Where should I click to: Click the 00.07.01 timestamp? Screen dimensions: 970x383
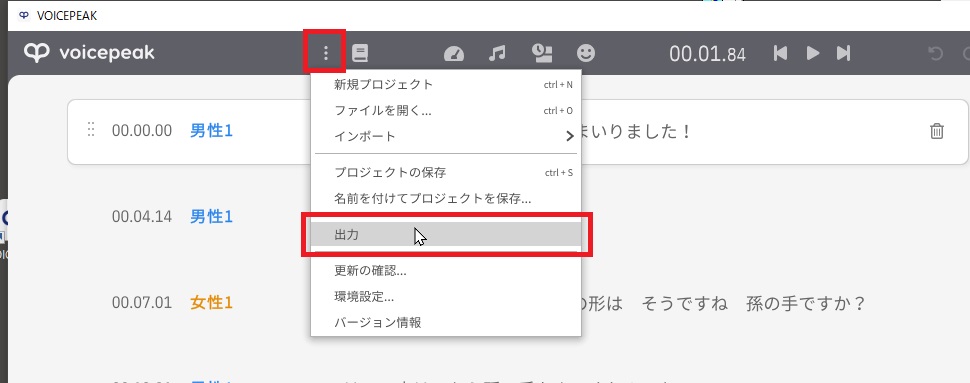[142, 303]
